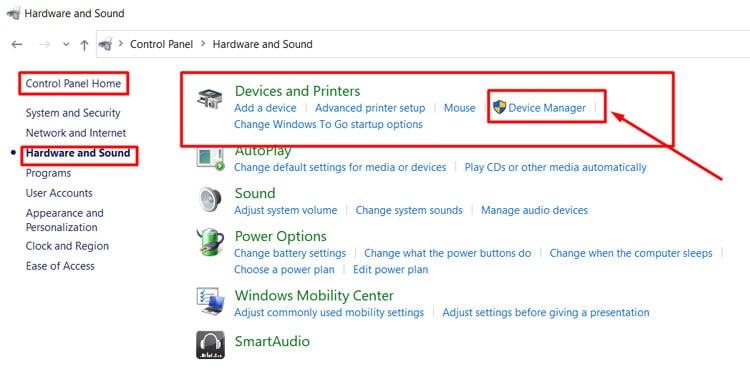Open Adjust settings before giving a presentation

pyautogui.click(x=546, y=312)
